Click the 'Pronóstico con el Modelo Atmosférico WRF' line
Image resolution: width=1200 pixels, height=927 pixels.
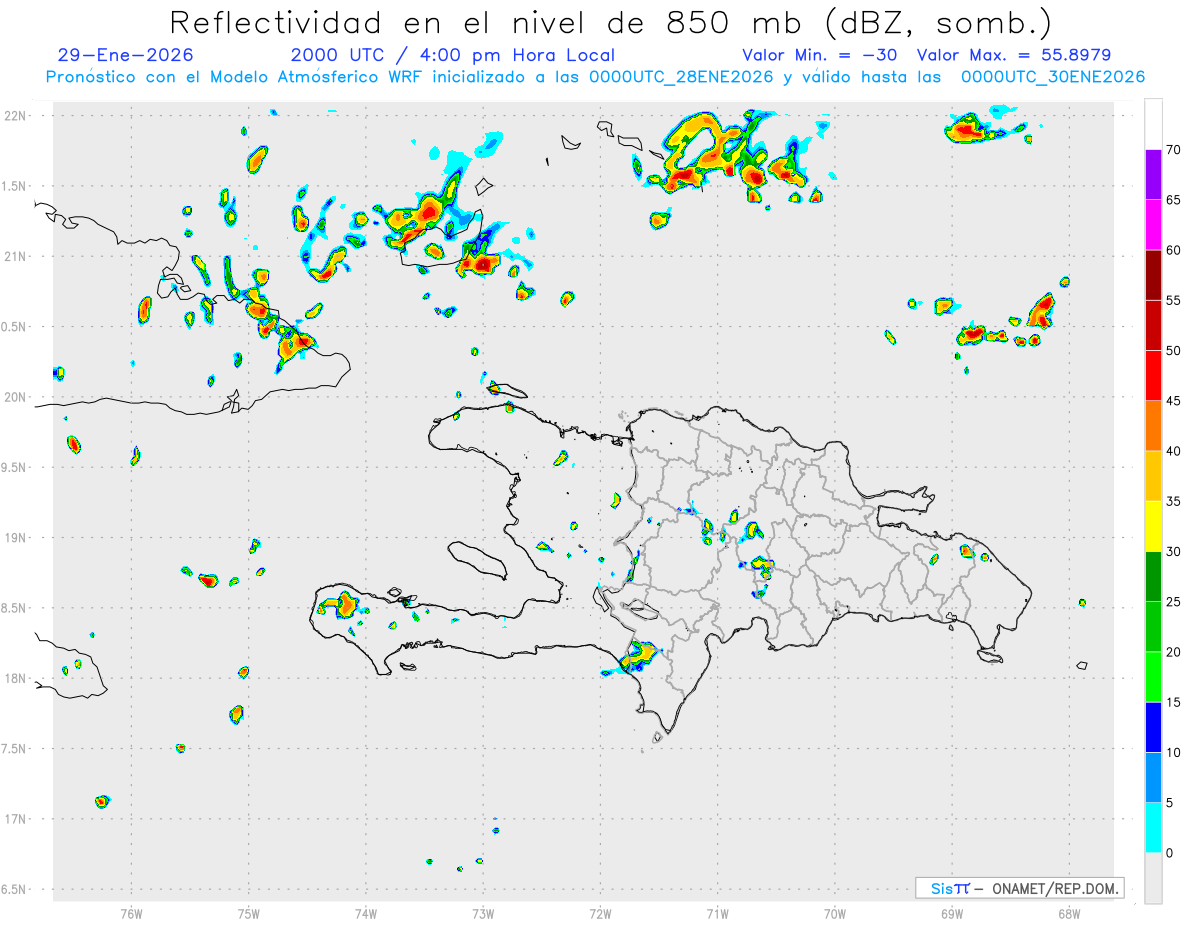tap(596, 77)
